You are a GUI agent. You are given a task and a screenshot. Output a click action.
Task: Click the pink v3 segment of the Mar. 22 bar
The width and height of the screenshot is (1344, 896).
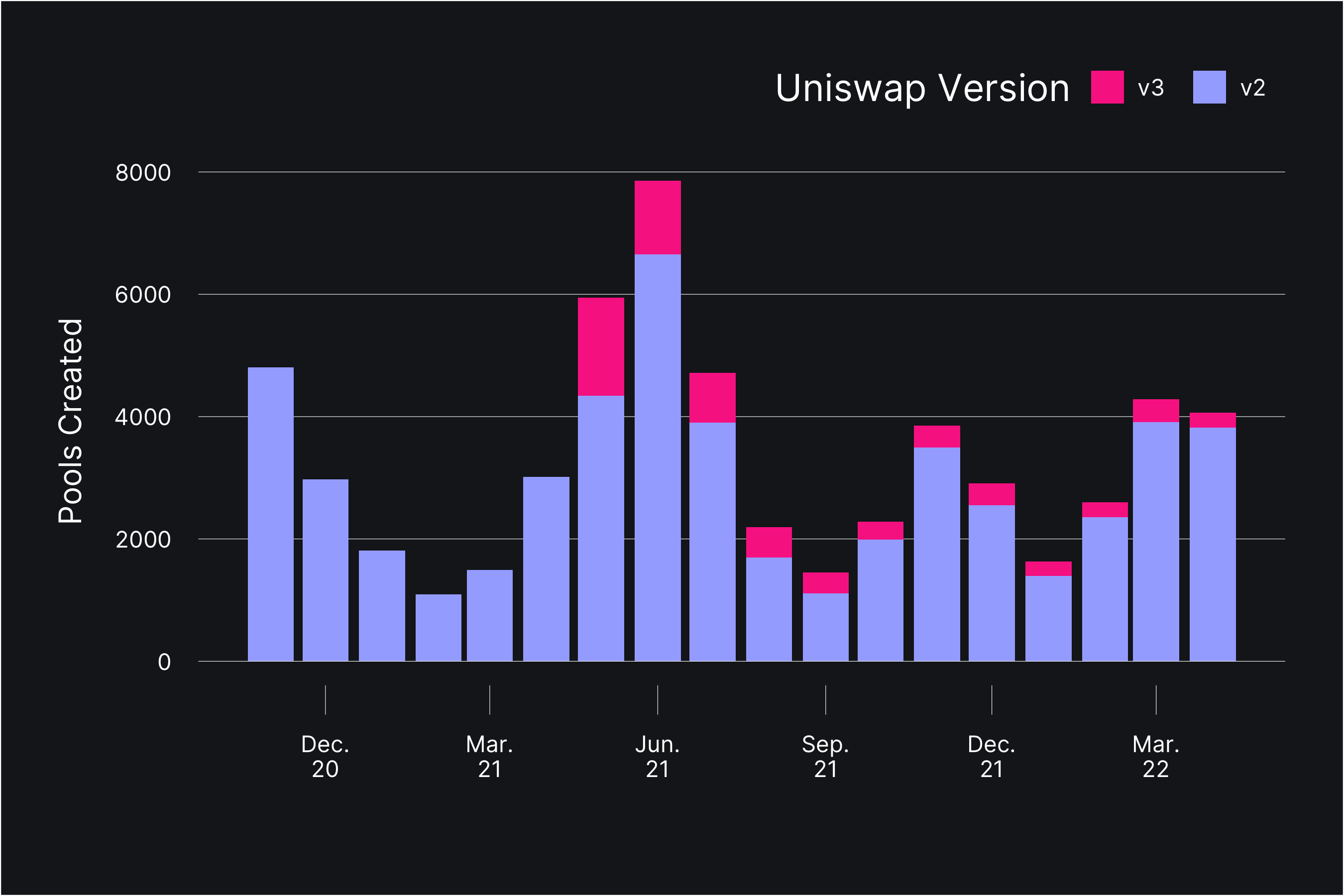[x=1156, y=411]
